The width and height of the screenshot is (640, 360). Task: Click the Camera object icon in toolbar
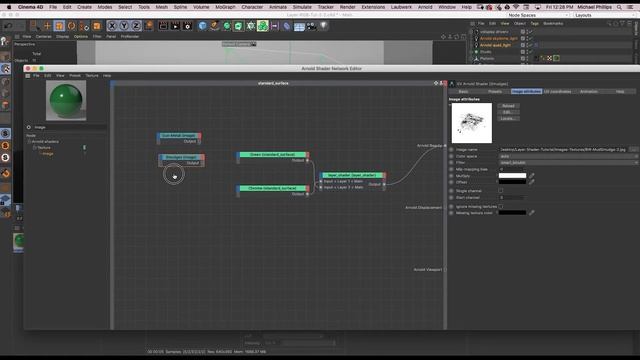(311, 27)
